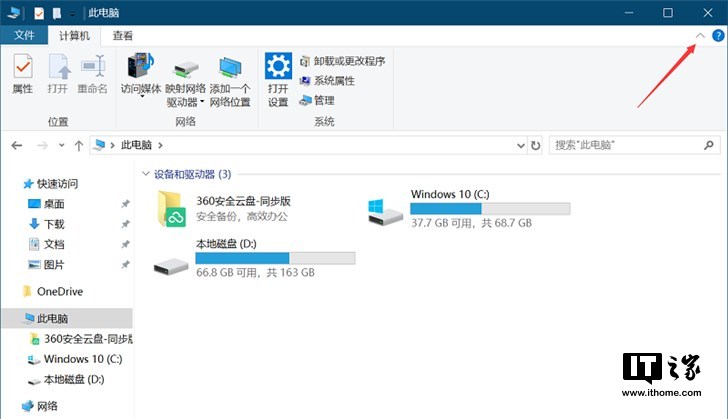Open the 访问媒体 (Access media) menu
This screenshot has width=728, height=419.
[141, 74]
